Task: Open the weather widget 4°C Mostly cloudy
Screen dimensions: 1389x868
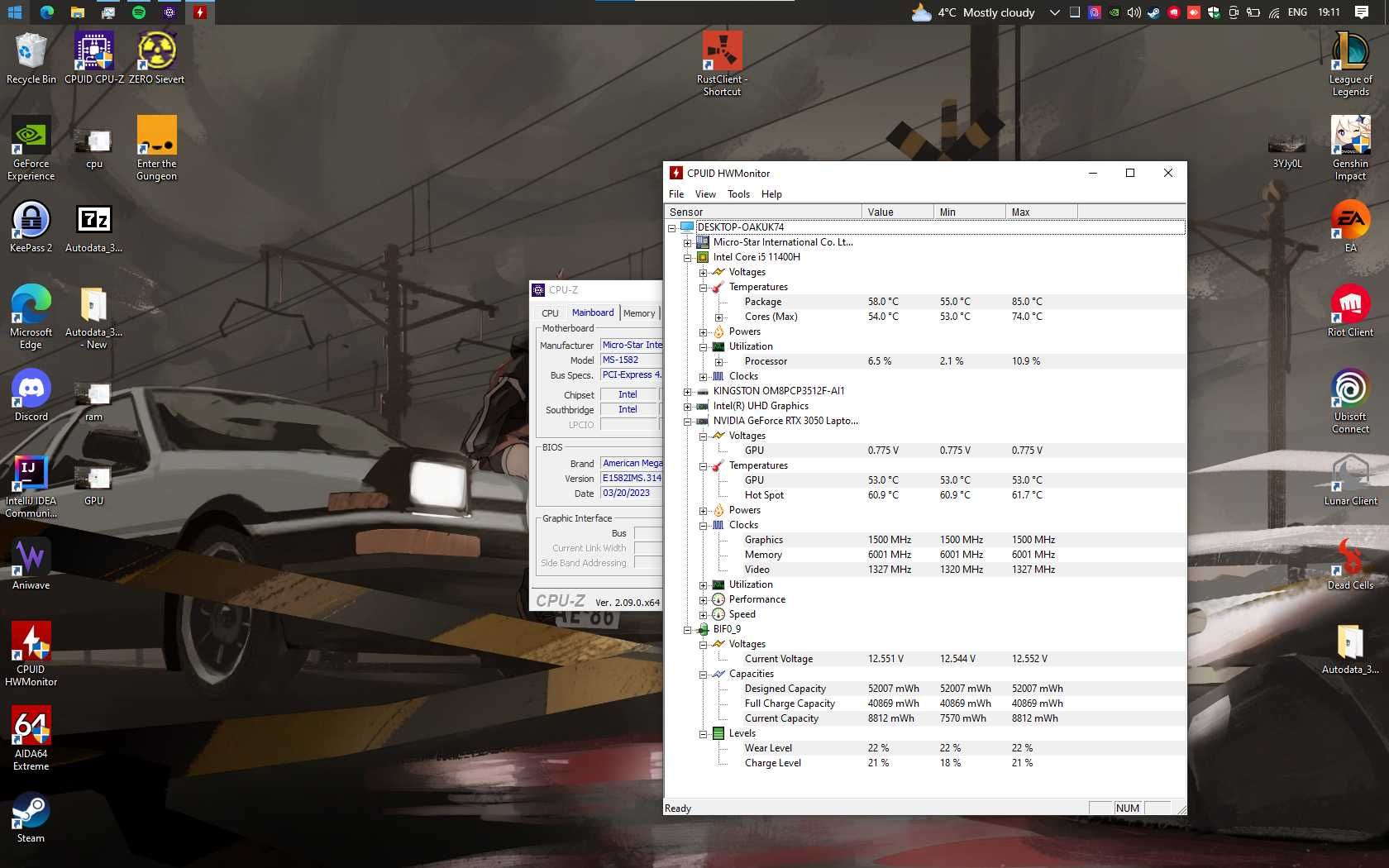Action: (973, 12)
